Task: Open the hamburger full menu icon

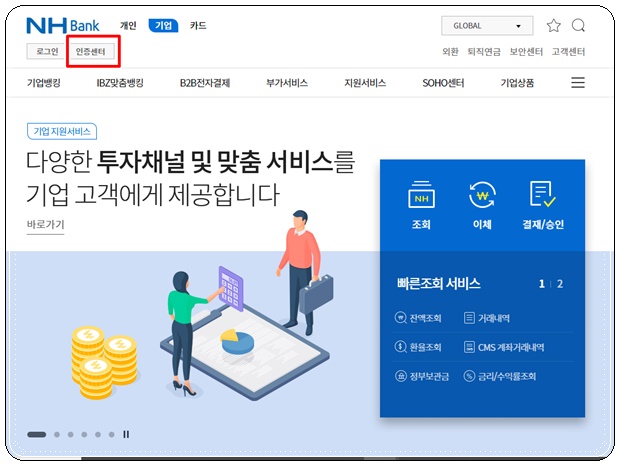Action: (x=578, y=83)
